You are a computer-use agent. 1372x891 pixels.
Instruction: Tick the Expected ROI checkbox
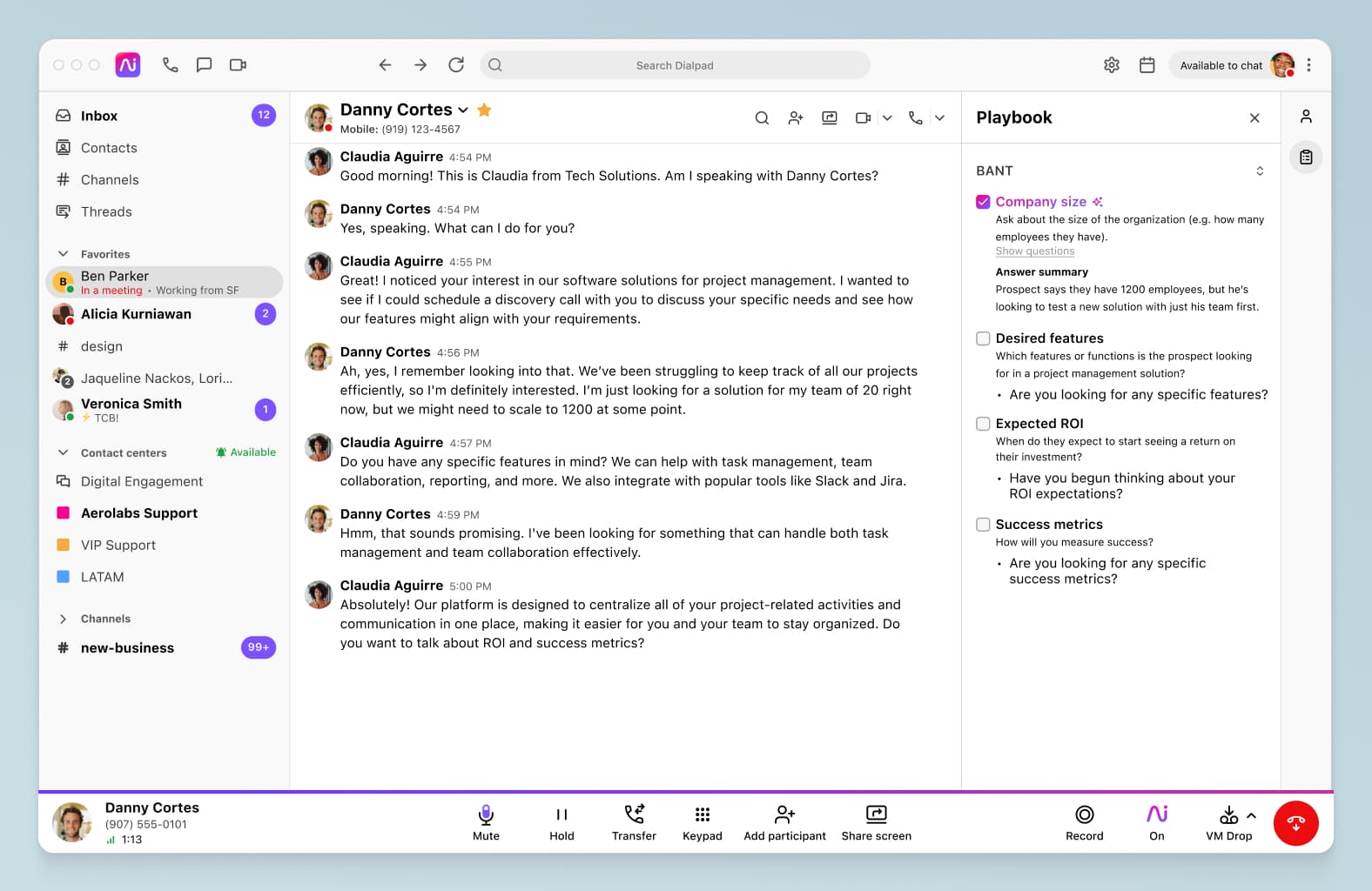click(x=983, y=424)
